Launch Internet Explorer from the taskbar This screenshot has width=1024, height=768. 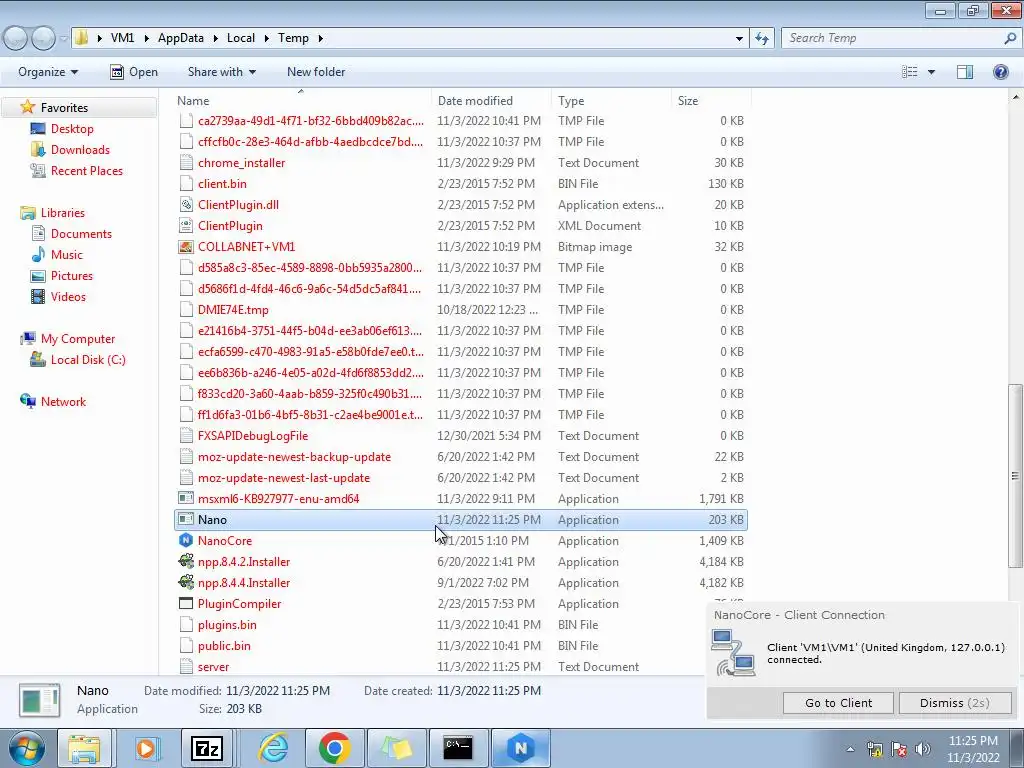click(273, 748)
